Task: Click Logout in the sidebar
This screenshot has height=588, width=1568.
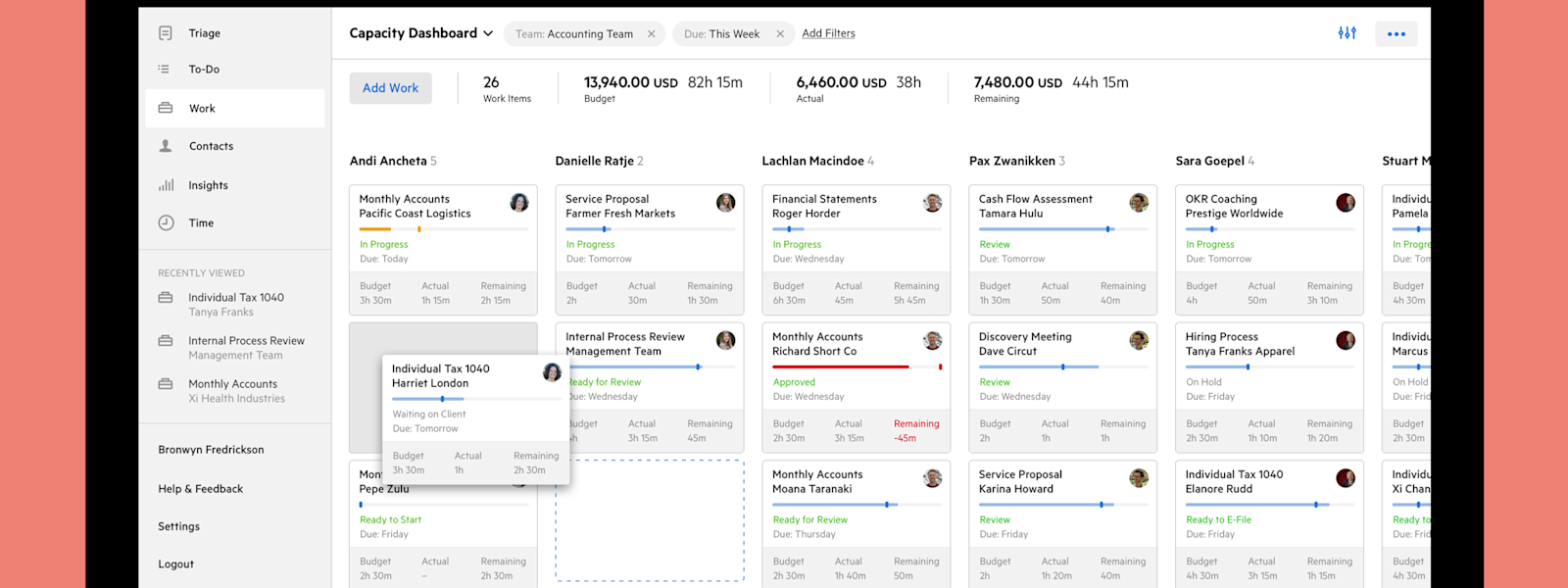Action: (175, 564)
